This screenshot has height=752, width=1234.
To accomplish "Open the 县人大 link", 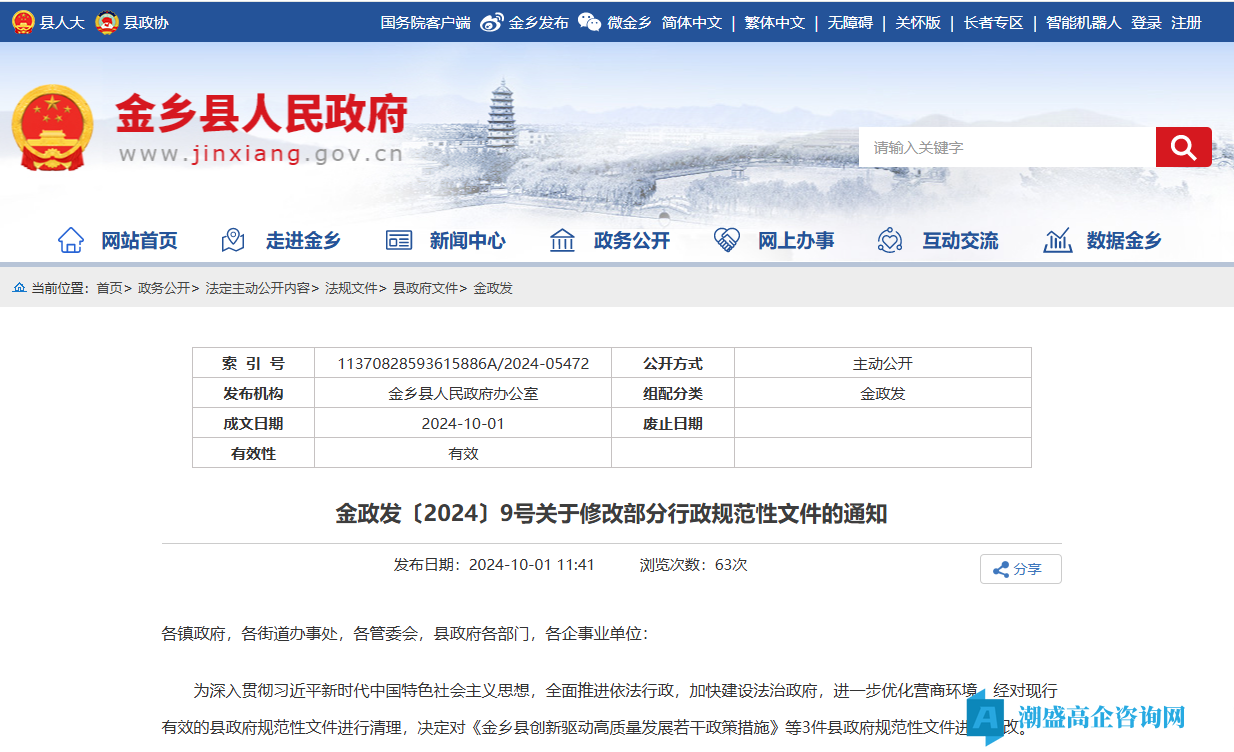I will [x=62, y=22].
